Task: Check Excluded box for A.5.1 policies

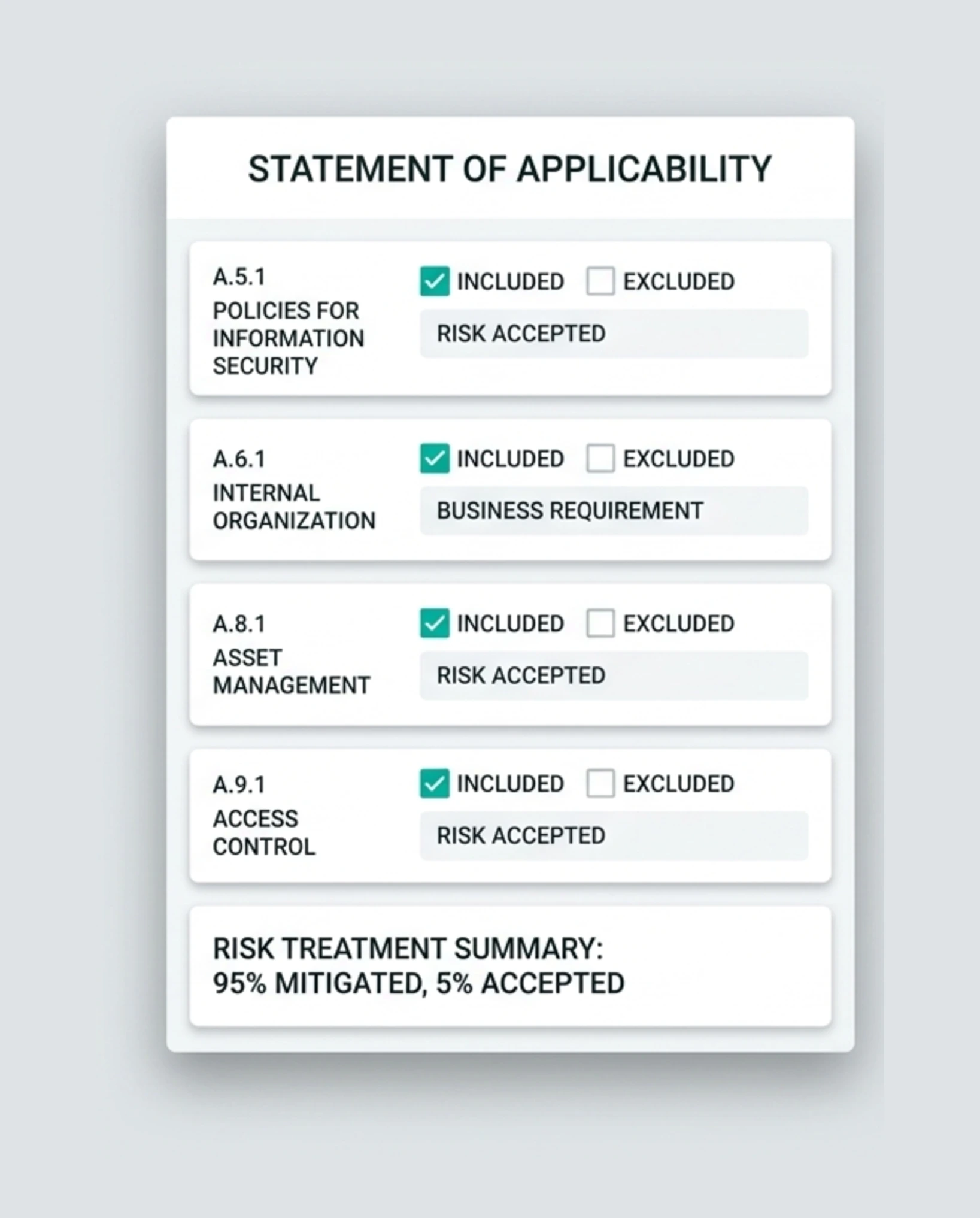Action: point(600,281)
